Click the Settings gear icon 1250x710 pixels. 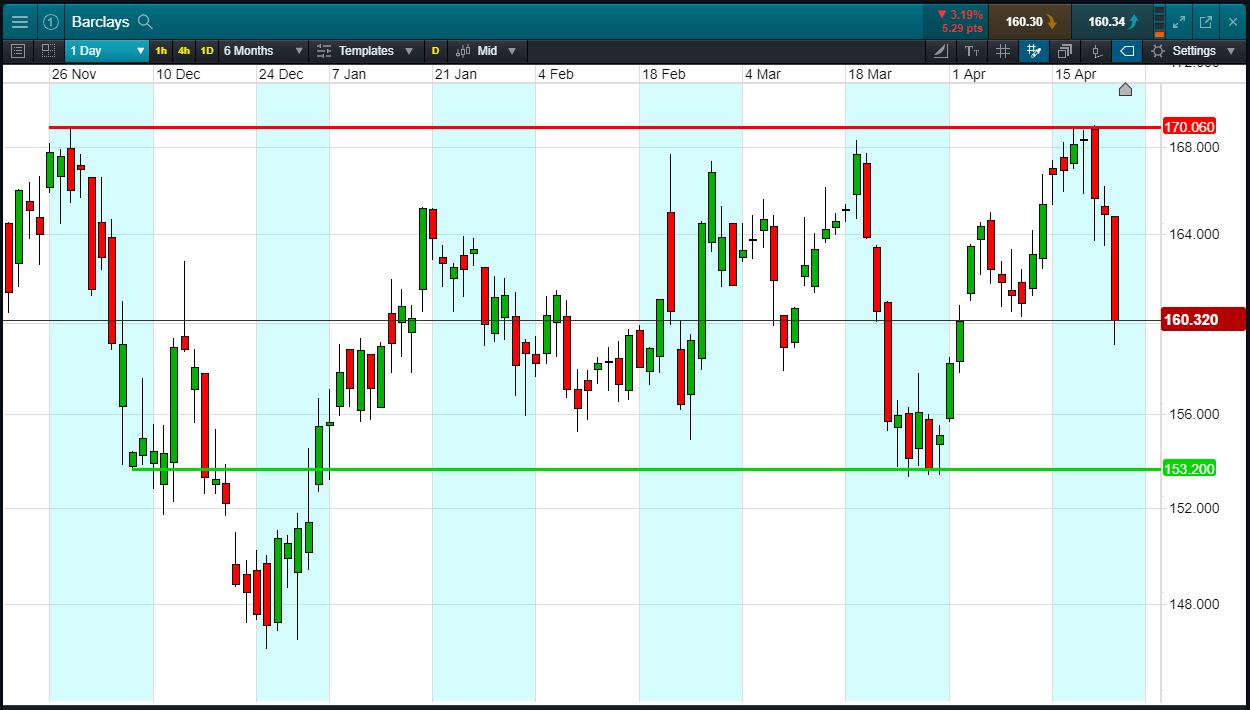coord(1158,51)
